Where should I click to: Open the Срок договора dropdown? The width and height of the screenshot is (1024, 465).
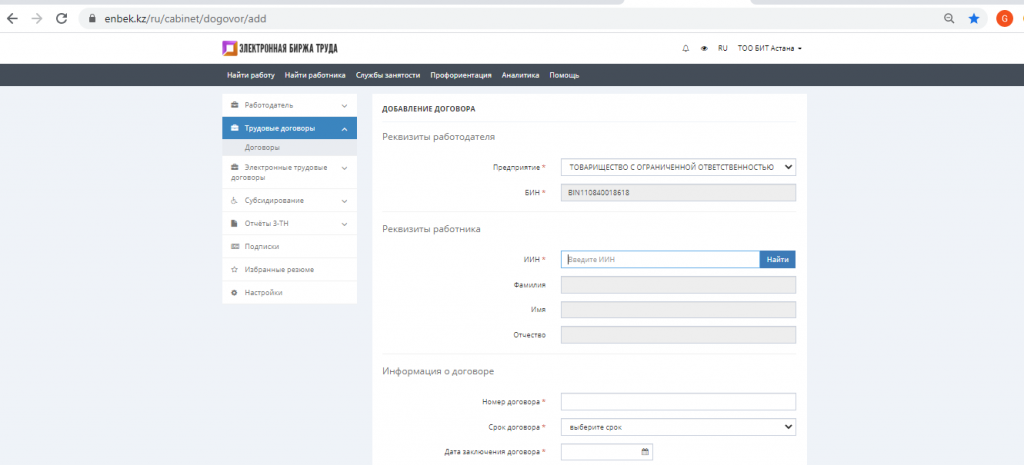coord(678,428)
